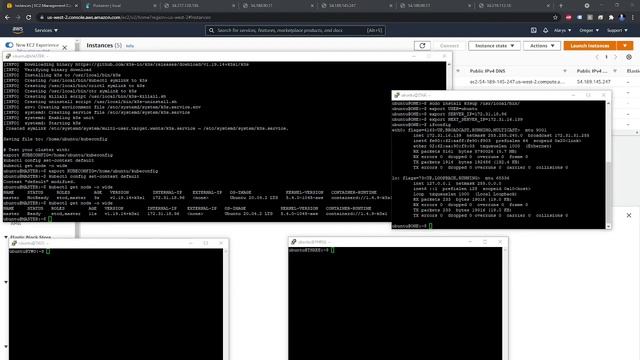The image size is (640, 360).
Task: Click the MASTER terminal scroll-up arrow
Action: 449,64
